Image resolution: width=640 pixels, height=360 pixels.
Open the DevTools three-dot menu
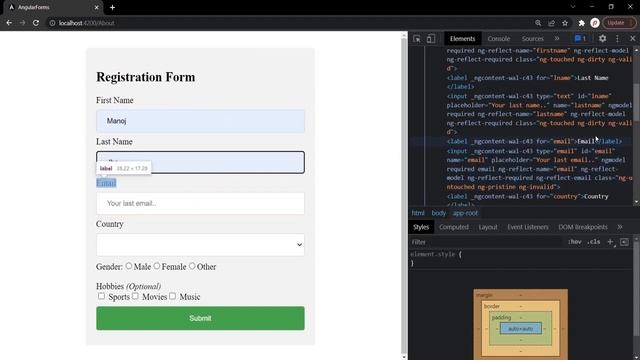617,39
